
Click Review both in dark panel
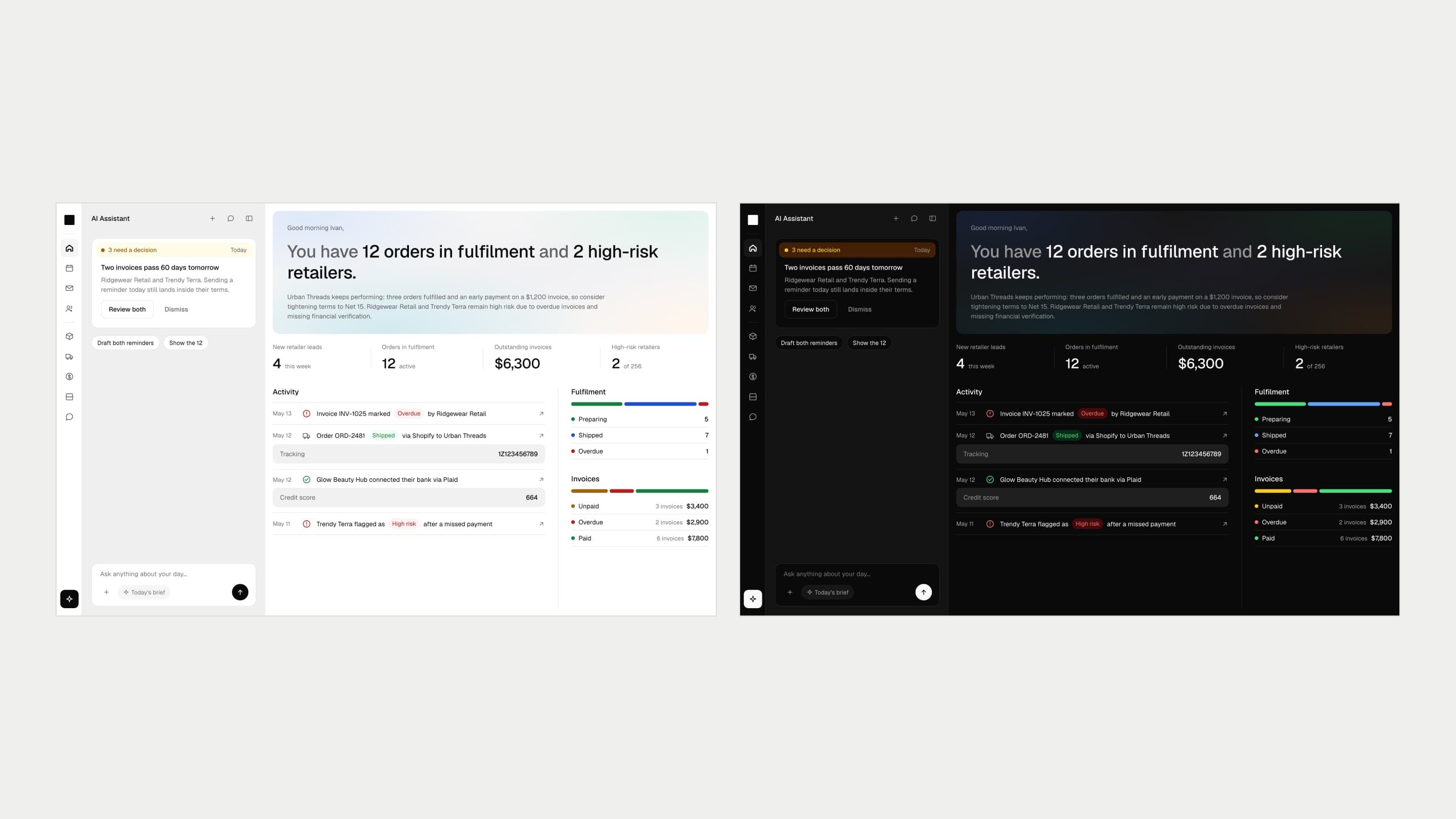coord(810,309)
